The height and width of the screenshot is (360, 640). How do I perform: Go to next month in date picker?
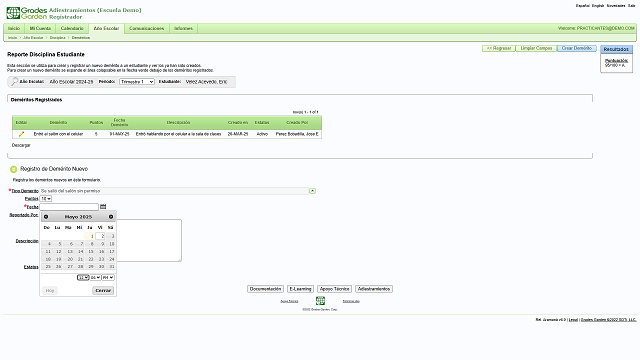click(111, 217)
